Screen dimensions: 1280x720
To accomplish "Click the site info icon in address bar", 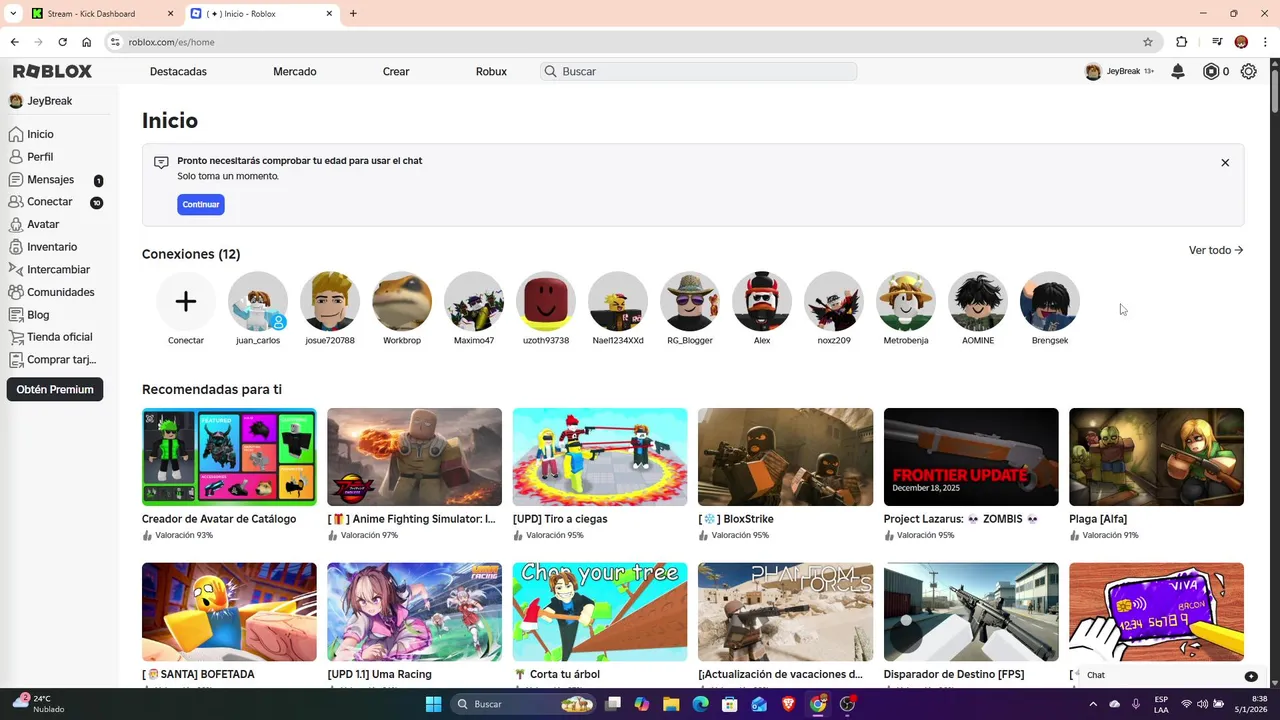I will point(115,42).
